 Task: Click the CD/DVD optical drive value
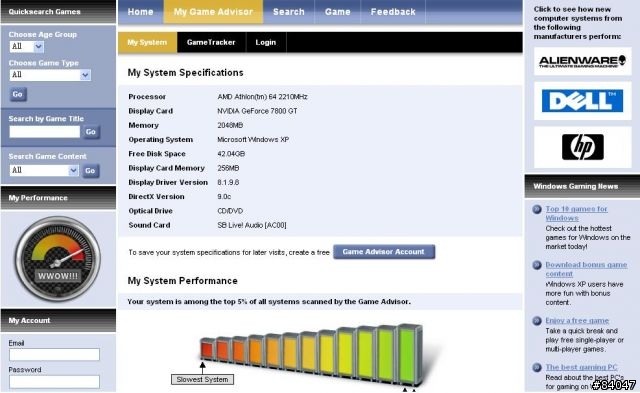pos(230,211)
